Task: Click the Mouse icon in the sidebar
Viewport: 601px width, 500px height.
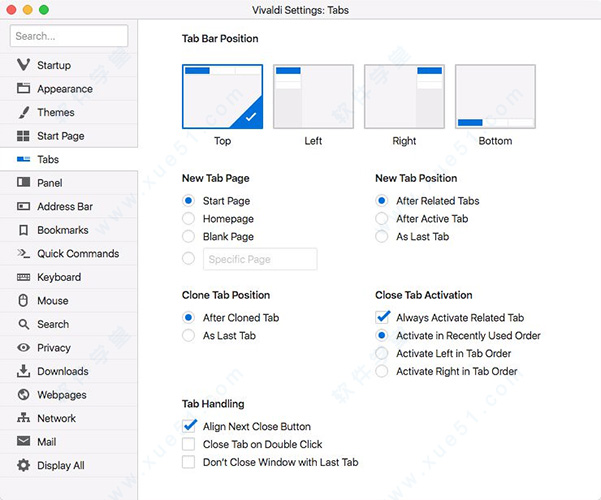Action: tap(23, 300)
